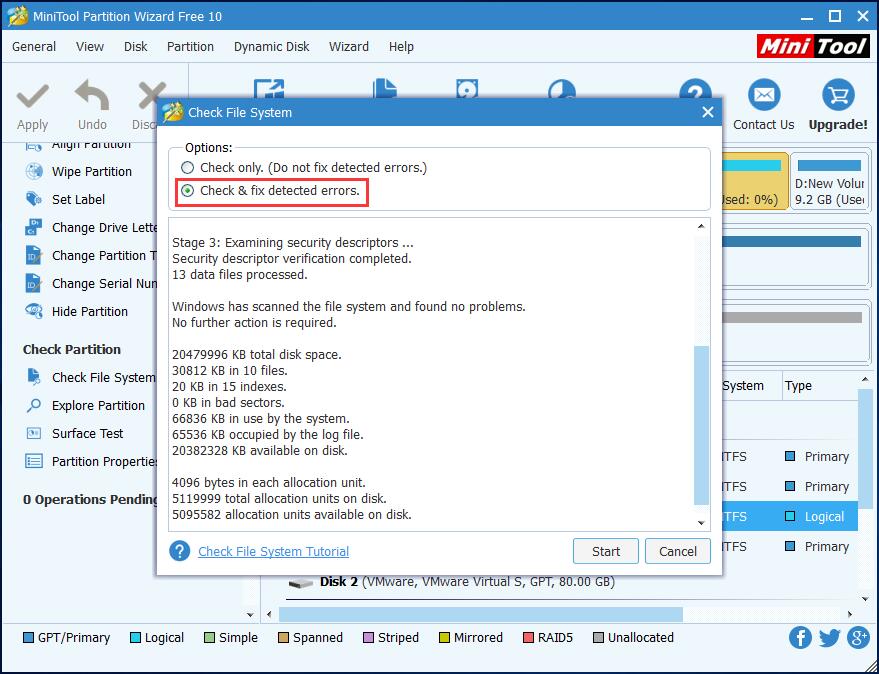Click the results log vertical scrollbar thumb

(701, 425)
